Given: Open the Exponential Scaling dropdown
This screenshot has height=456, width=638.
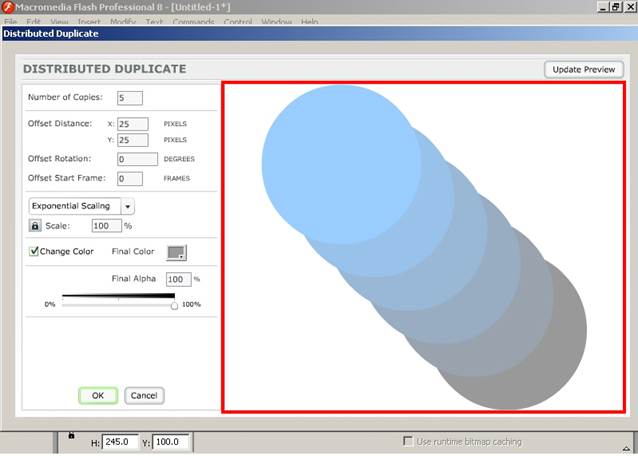Looking at the screenshot, I should click(x=127, y=207).
